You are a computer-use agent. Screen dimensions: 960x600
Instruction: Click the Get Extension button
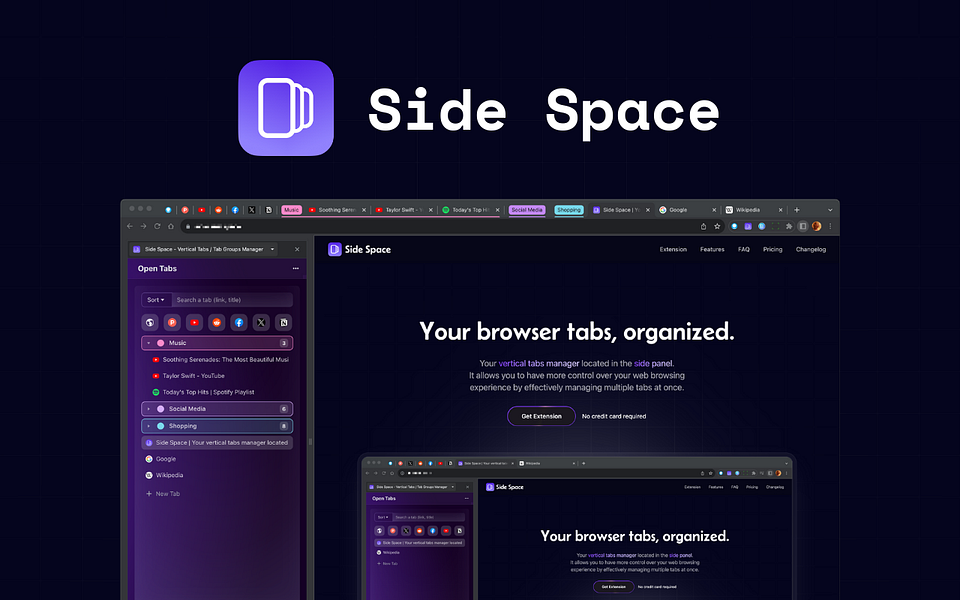coord(541,416)
